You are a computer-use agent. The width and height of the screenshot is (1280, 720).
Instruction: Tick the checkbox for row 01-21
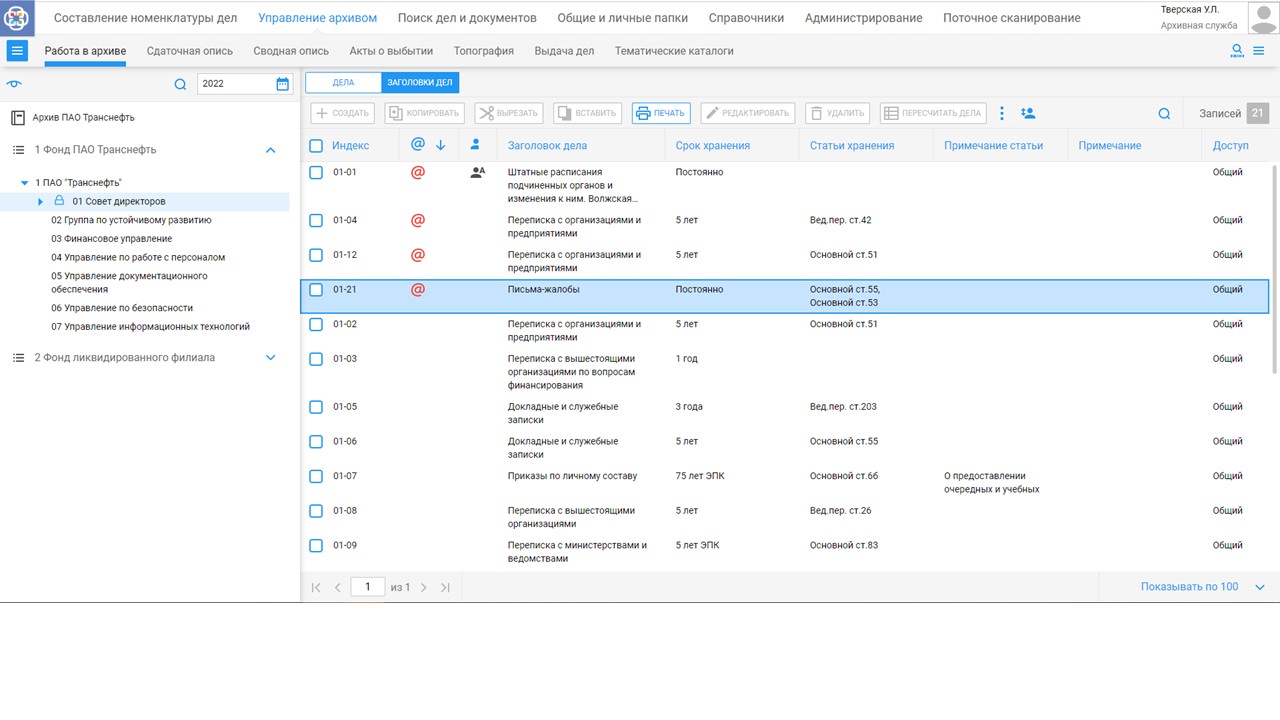pyautogui.click(x=316, y=290)
